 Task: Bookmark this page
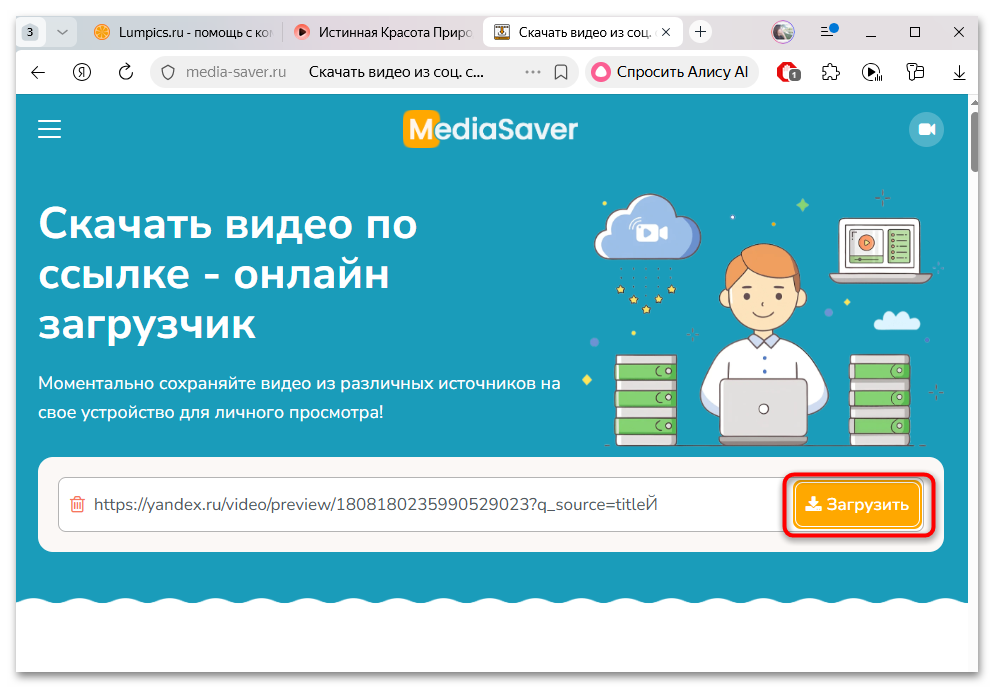coord(561,72)
